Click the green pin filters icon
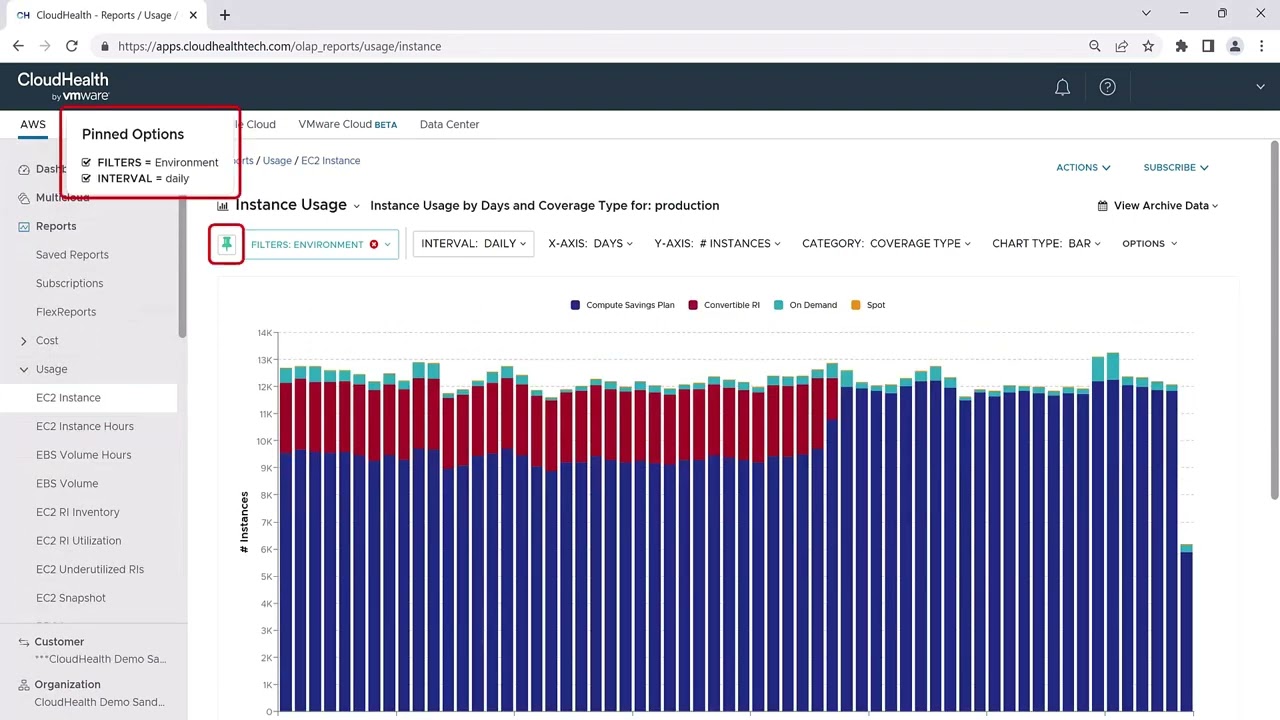The image size is (1280, 720). pyautogui.click(x=227, y=244)
